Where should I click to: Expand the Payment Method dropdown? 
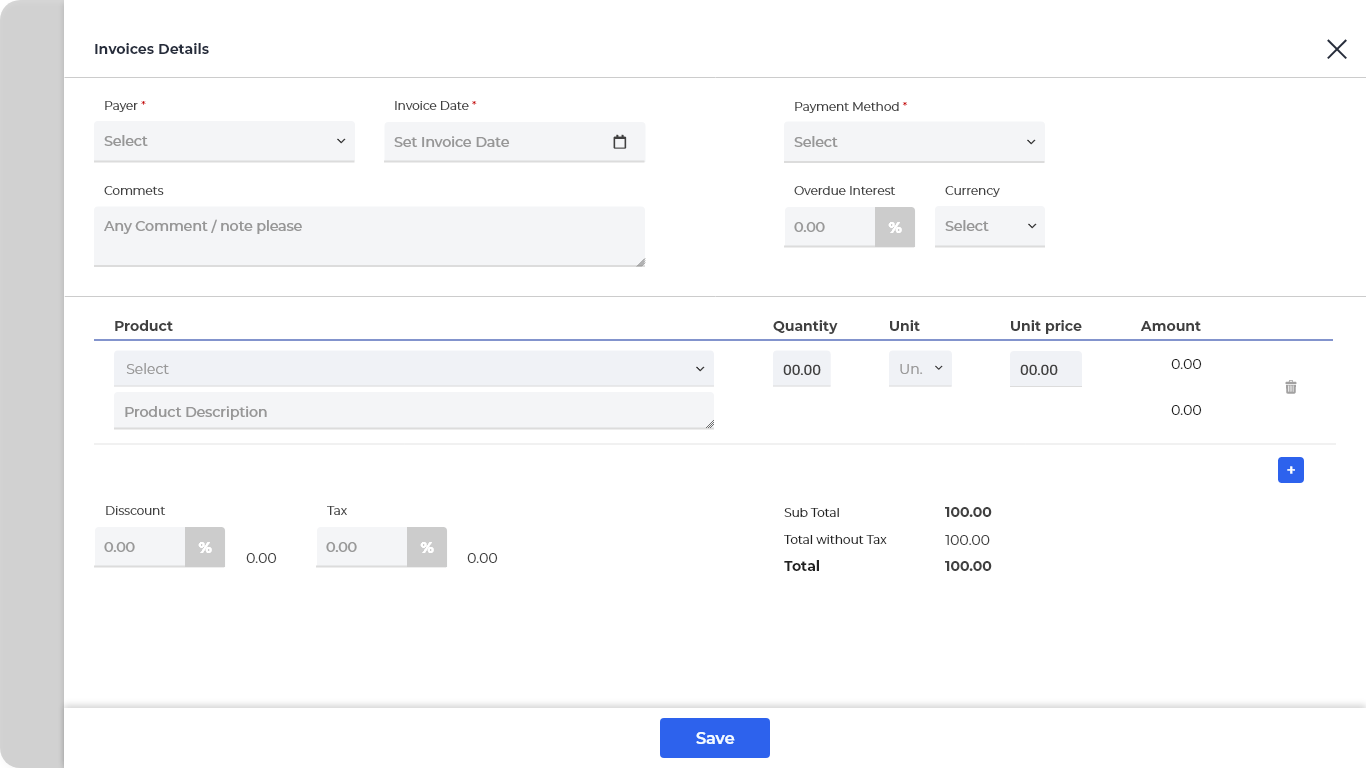pyautogui.click(x=913, y=142)
